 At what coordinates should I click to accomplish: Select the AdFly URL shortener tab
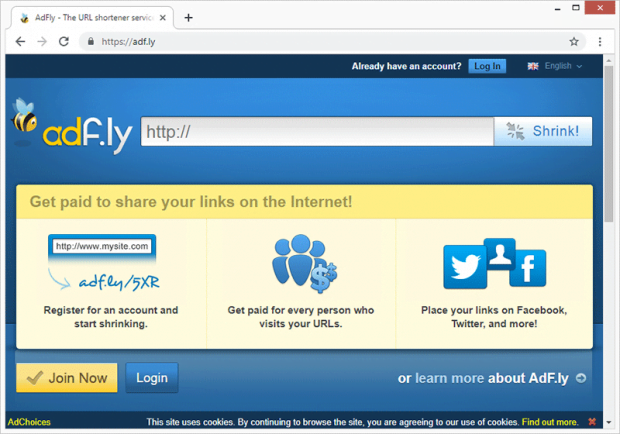[93, 18]
